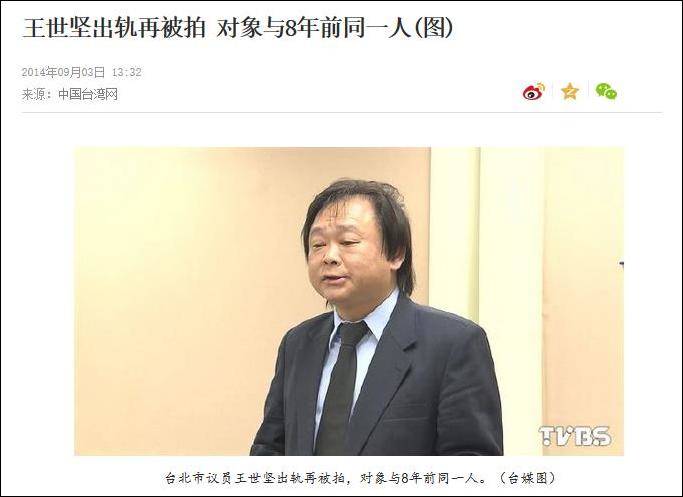The image size is (683, 497).
Task: Click the article headline 王世坚出轨再被拍
Action: pos(114,28)
